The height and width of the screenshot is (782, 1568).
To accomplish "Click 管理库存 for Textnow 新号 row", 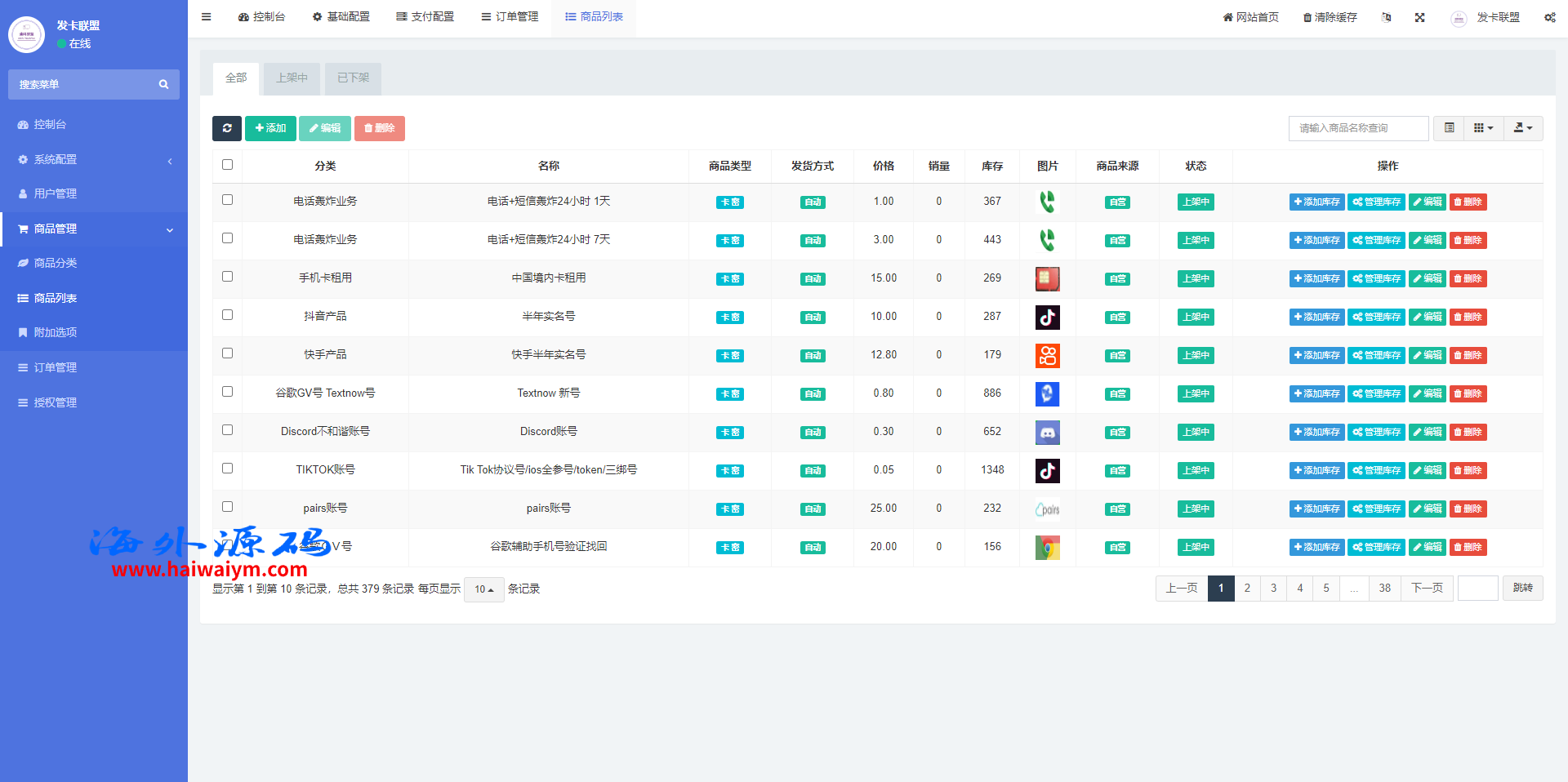I will [1376, 393].
